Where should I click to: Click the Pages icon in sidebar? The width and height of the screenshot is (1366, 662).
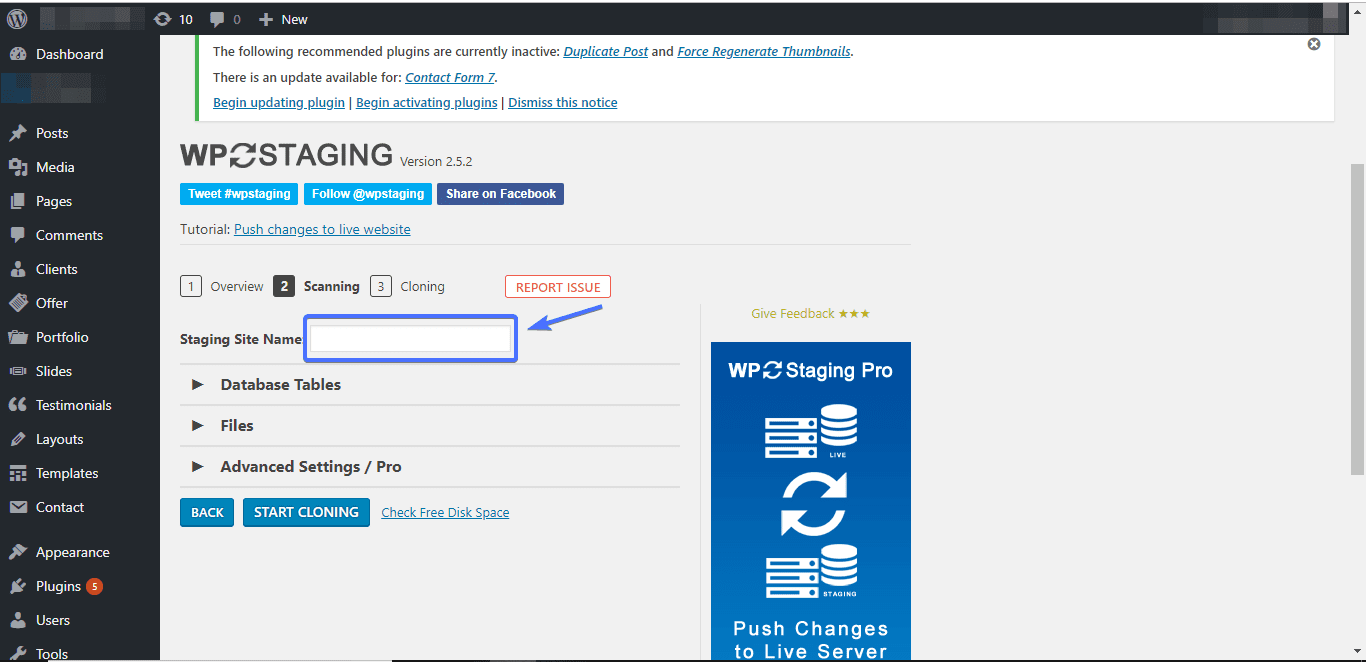(18, 201)
